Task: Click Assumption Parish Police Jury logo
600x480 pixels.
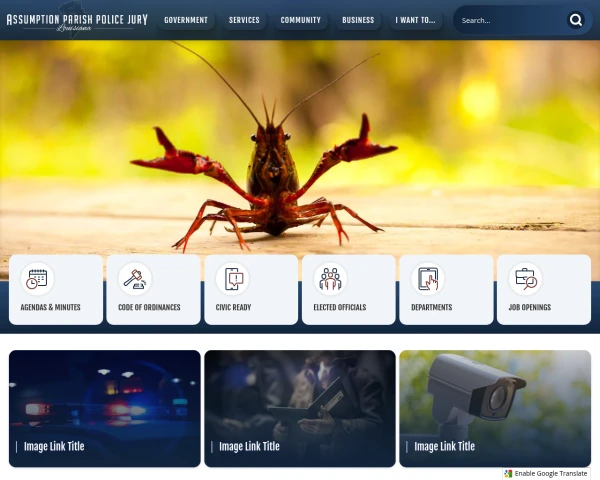Action: [x=77, y=20]
